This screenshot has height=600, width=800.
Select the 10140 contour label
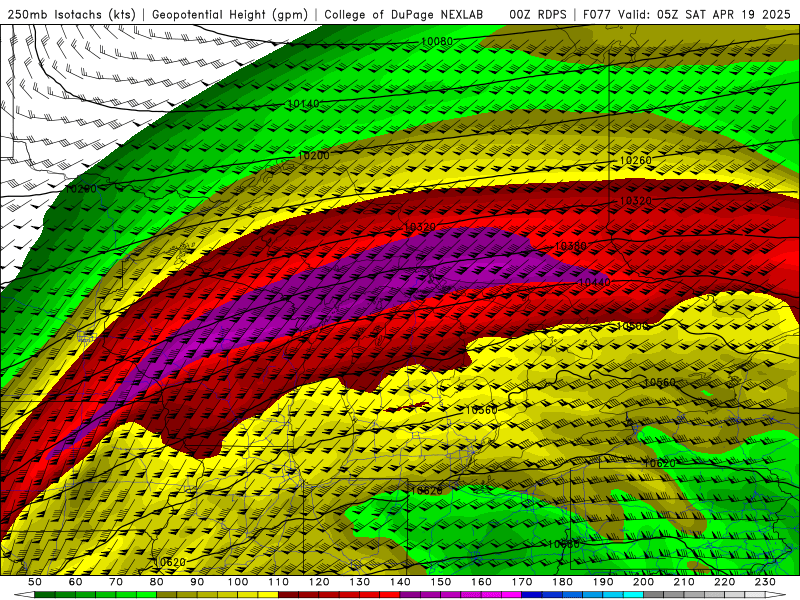(304, 104)
